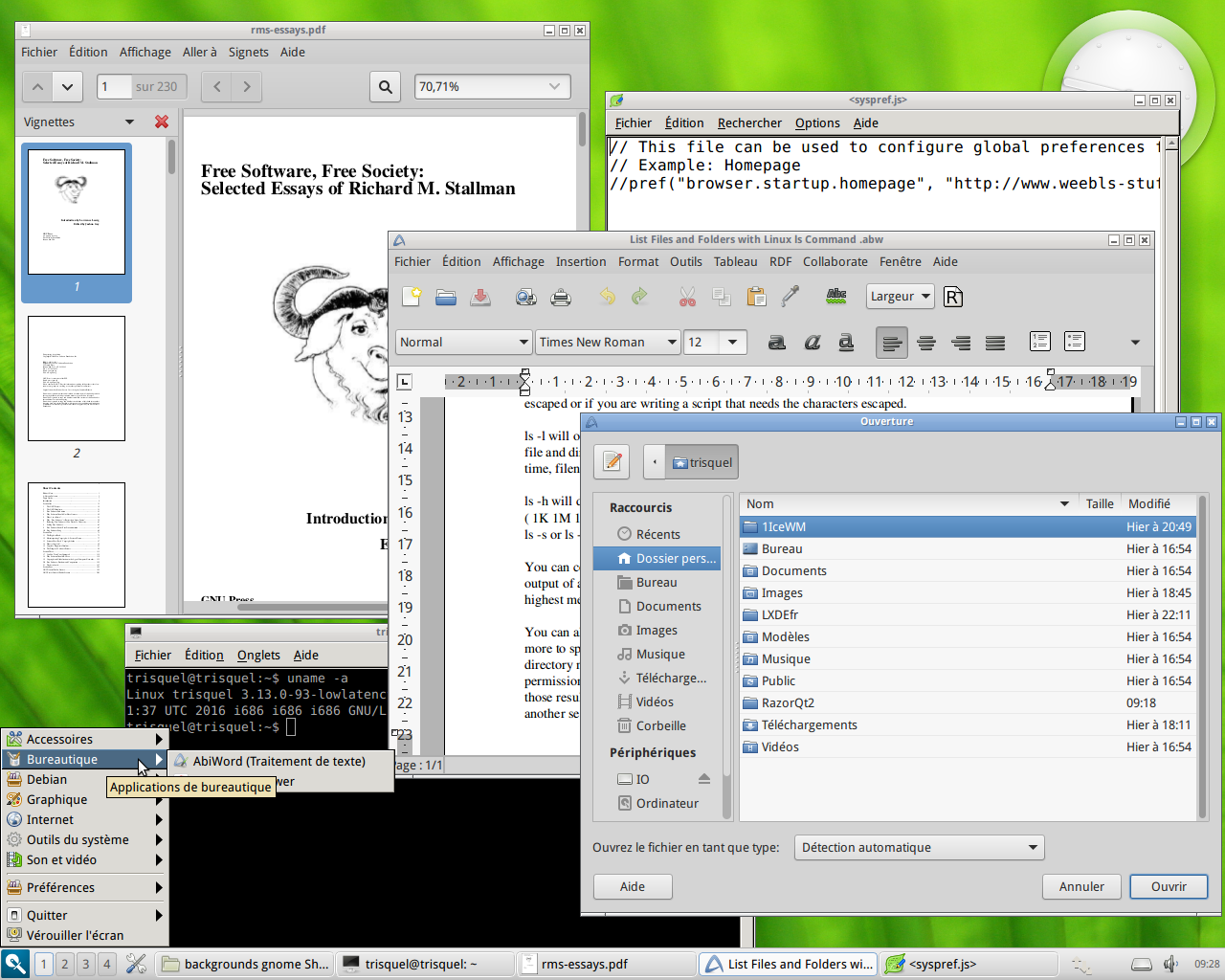Open Onglets menu in terminal window
The width and height of the screenshot is (1225, 980).
(x=258, y=655)
